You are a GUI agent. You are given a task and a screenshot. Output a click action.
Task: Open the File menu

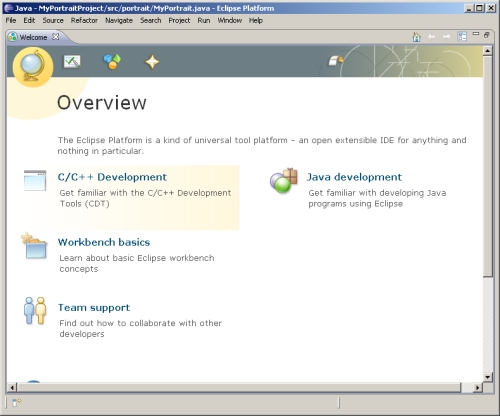point(11,20)
